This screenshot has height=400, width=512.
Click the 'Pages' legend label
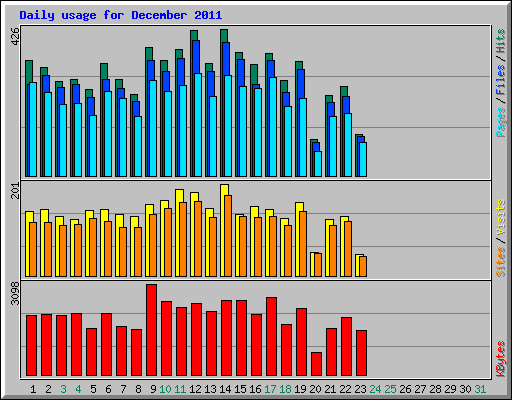pyautogui.click(x=501, y=122)
